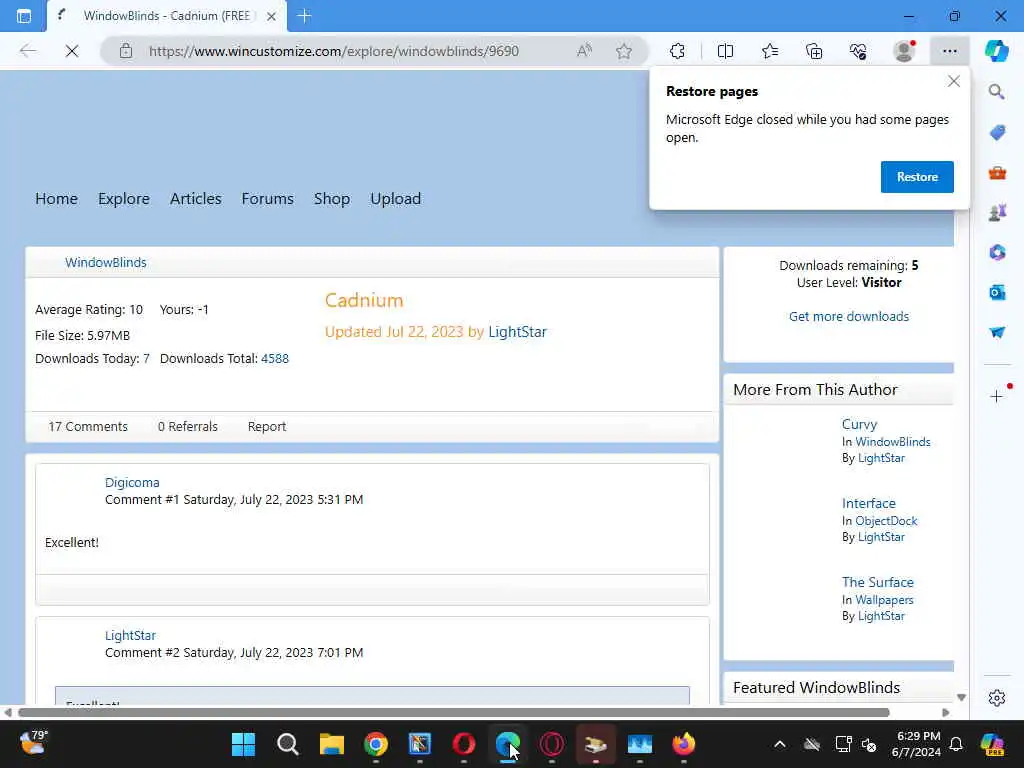Viewport: 1024px width, 768px height.
Task: Dismiss the Restore pages popup
Action: tap(953, 82)
